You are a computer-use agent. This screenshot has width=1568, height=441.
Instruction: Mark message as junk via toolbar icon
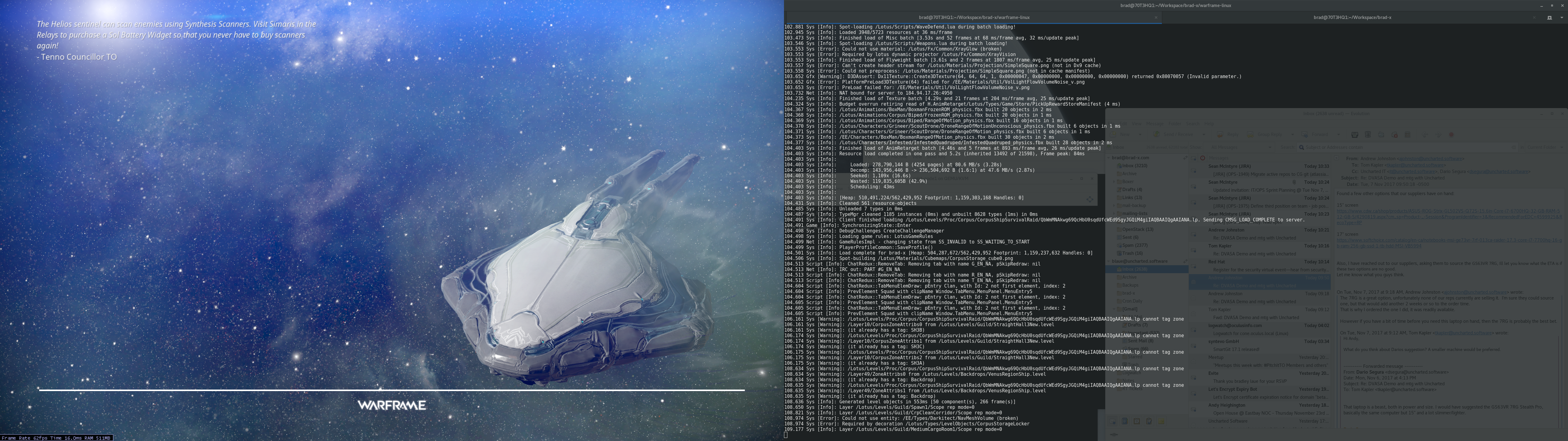pyautogui.click(x=1381, y=135)
